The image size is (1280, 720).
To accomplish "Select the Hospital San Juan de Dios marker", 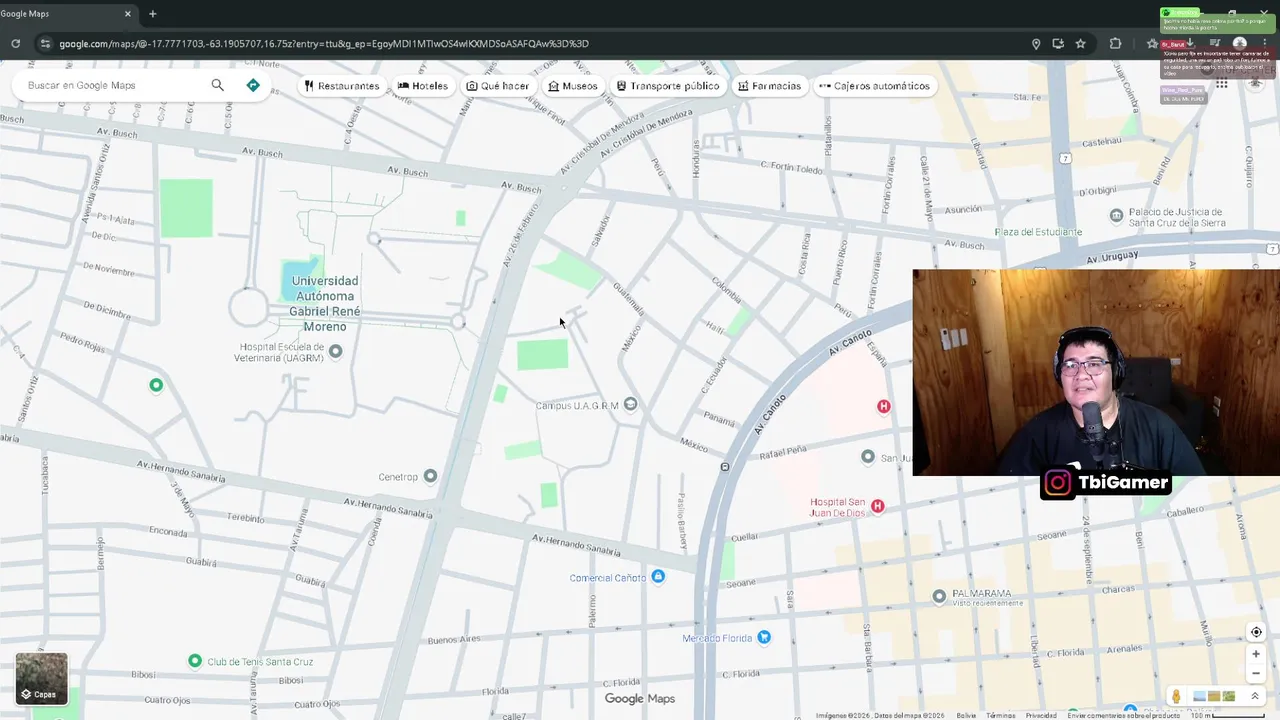I will coord(877,506).
